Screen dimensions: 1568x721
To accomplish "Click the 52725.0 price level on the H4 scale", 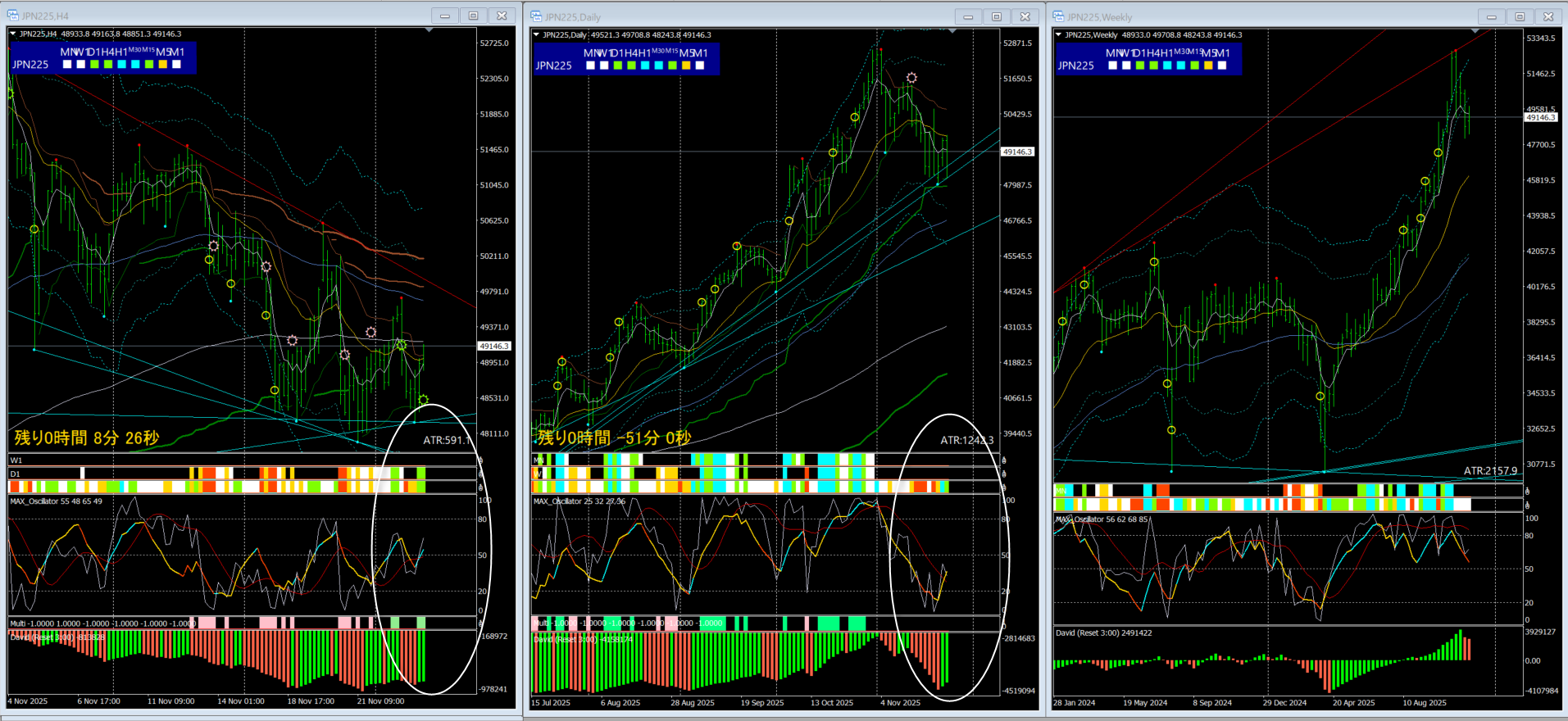I will click(x=494, y=43).
